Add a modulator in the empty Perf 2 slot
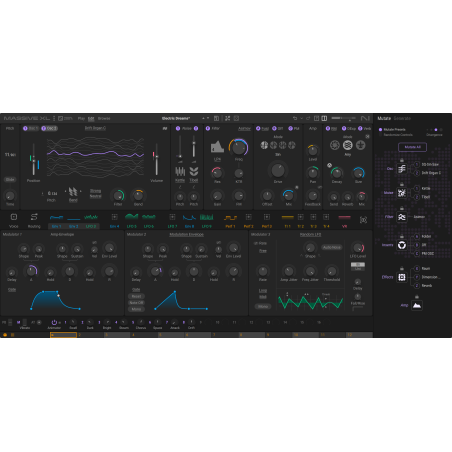The width and height of the screenshot is (452, 452). [248, 217]
